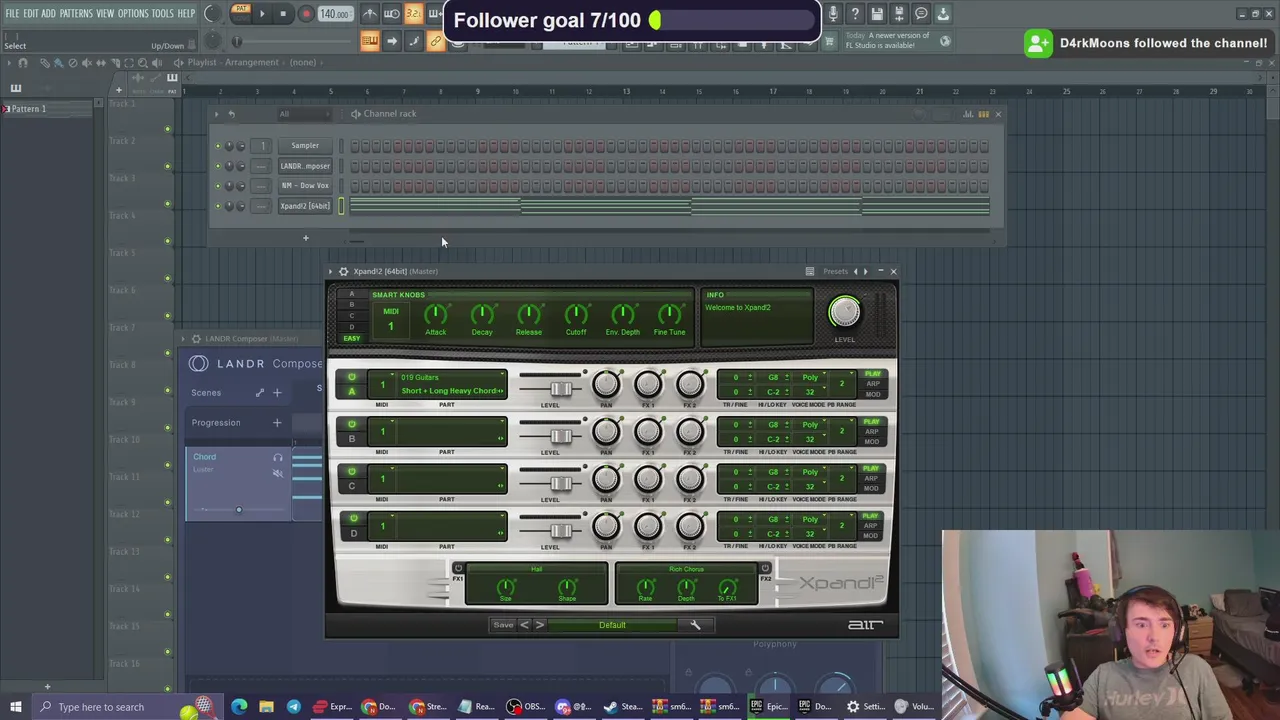Open the FILE menu
This screenshot has height=720, width=1280.
click(12, 13)
